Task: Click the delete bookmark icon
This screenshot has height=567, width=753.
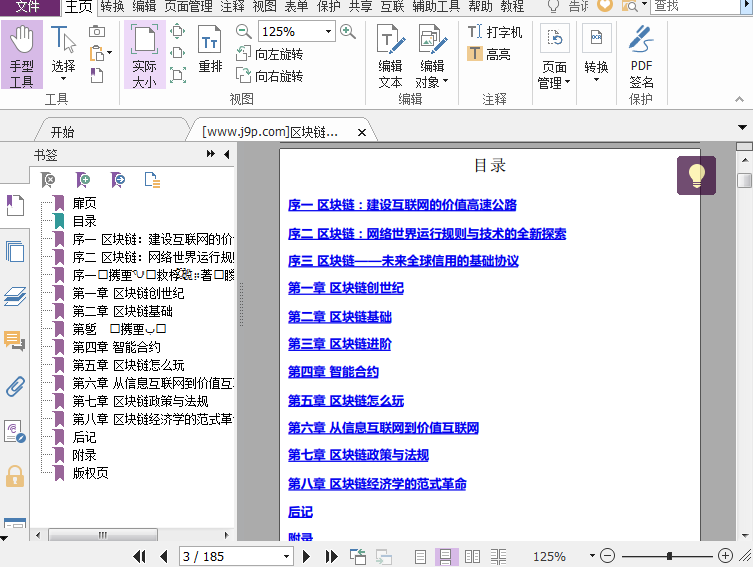Action: pyautogui.click(x=49, y=180)
